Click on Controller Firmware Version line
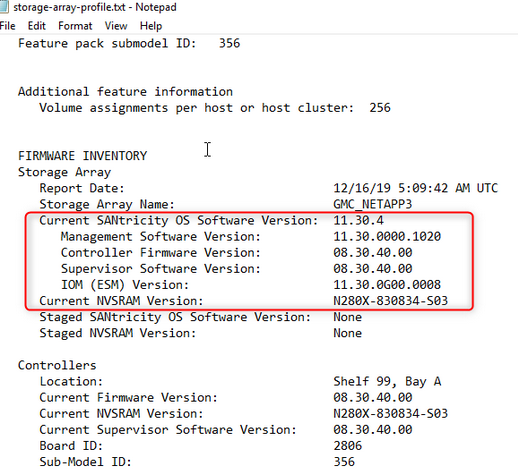Screen dimensions: 518x476 click(236, 252)
